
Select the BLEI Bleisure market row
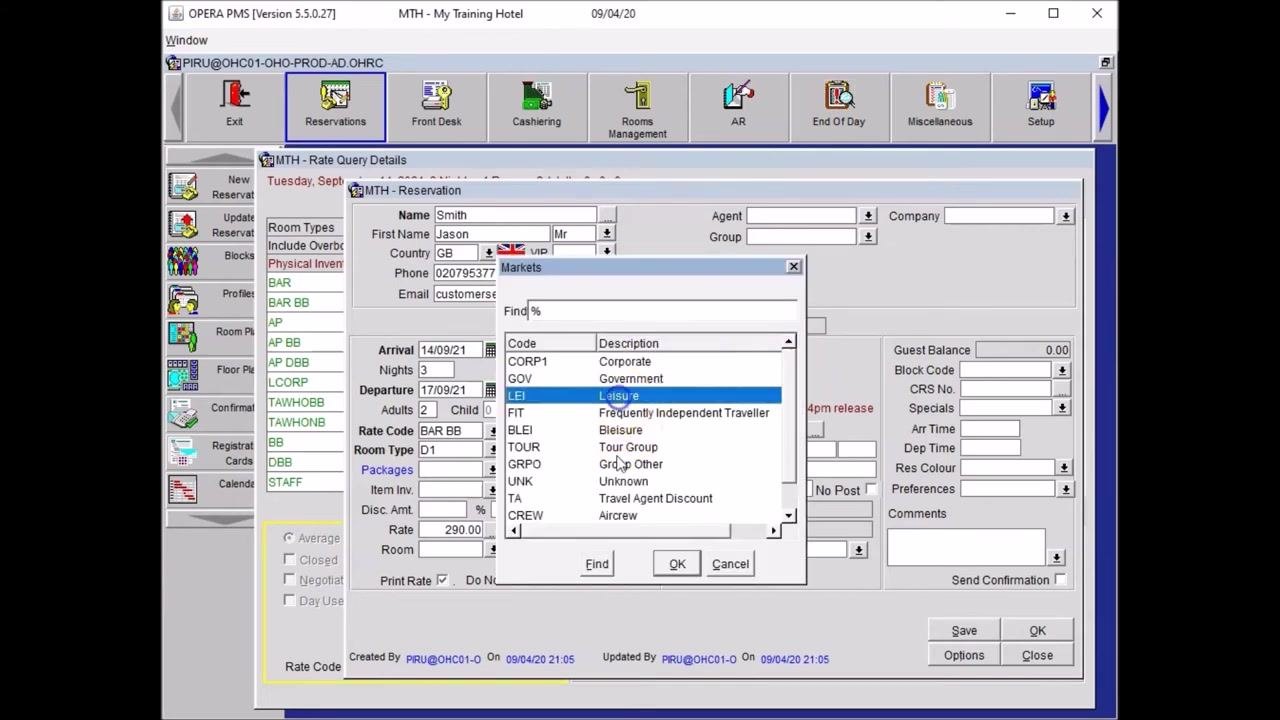tap(643, 429)
